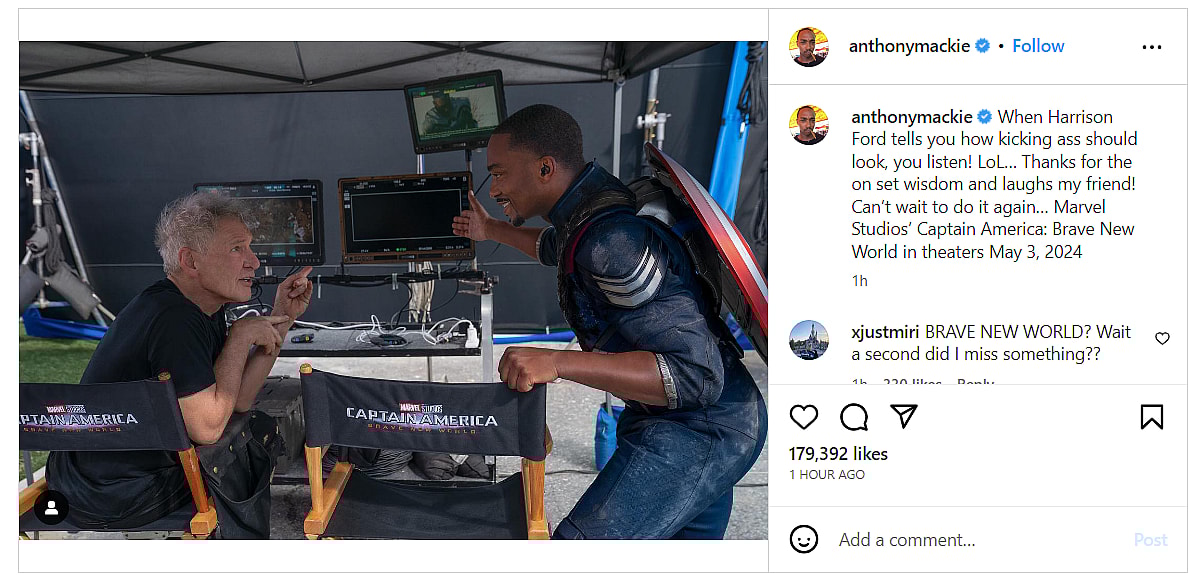
Task: Like xjustmiri's comment with small heart
Action: point(1162,338)
